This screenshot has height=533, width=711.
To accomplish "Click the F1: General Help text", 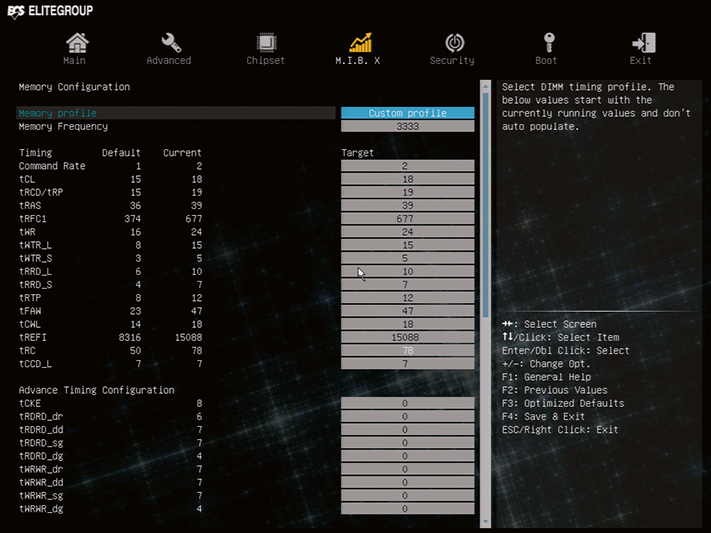I will coord(546,377).
